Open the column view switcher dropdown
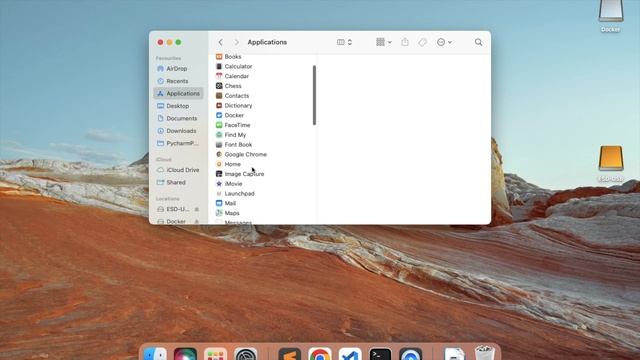This screenshot has height=360, width=640. coord(344,42)
